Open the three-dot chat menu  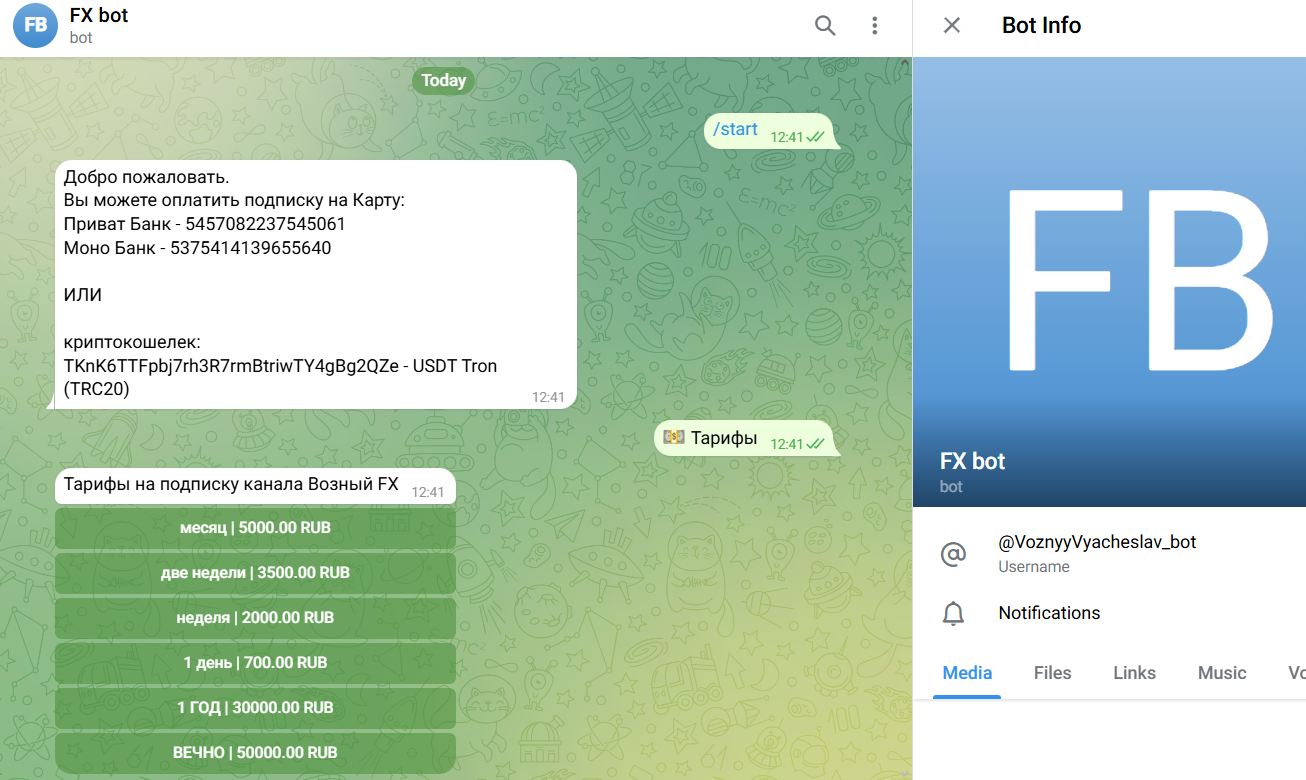pos(875,26)
